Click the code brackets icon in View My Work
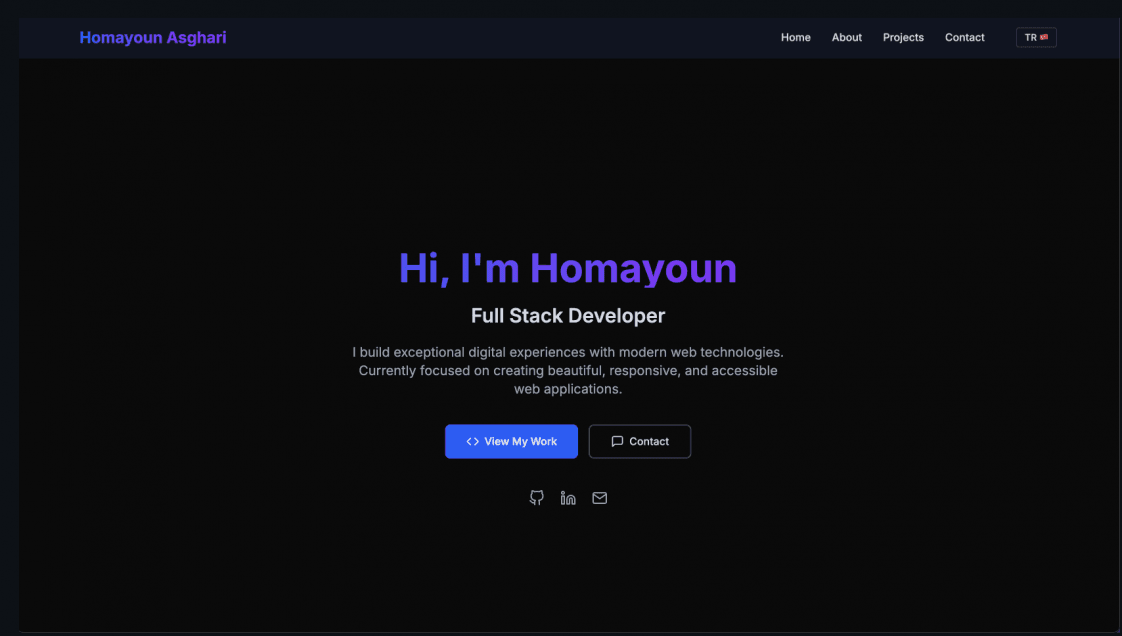 click(x=472, y=441)
